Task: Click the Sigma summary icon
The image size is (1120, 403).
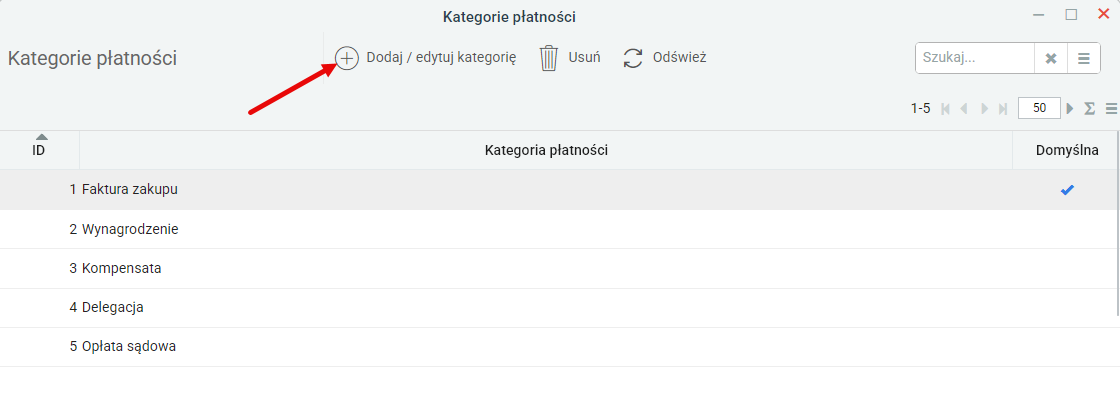Action: tap(1089, 109)
